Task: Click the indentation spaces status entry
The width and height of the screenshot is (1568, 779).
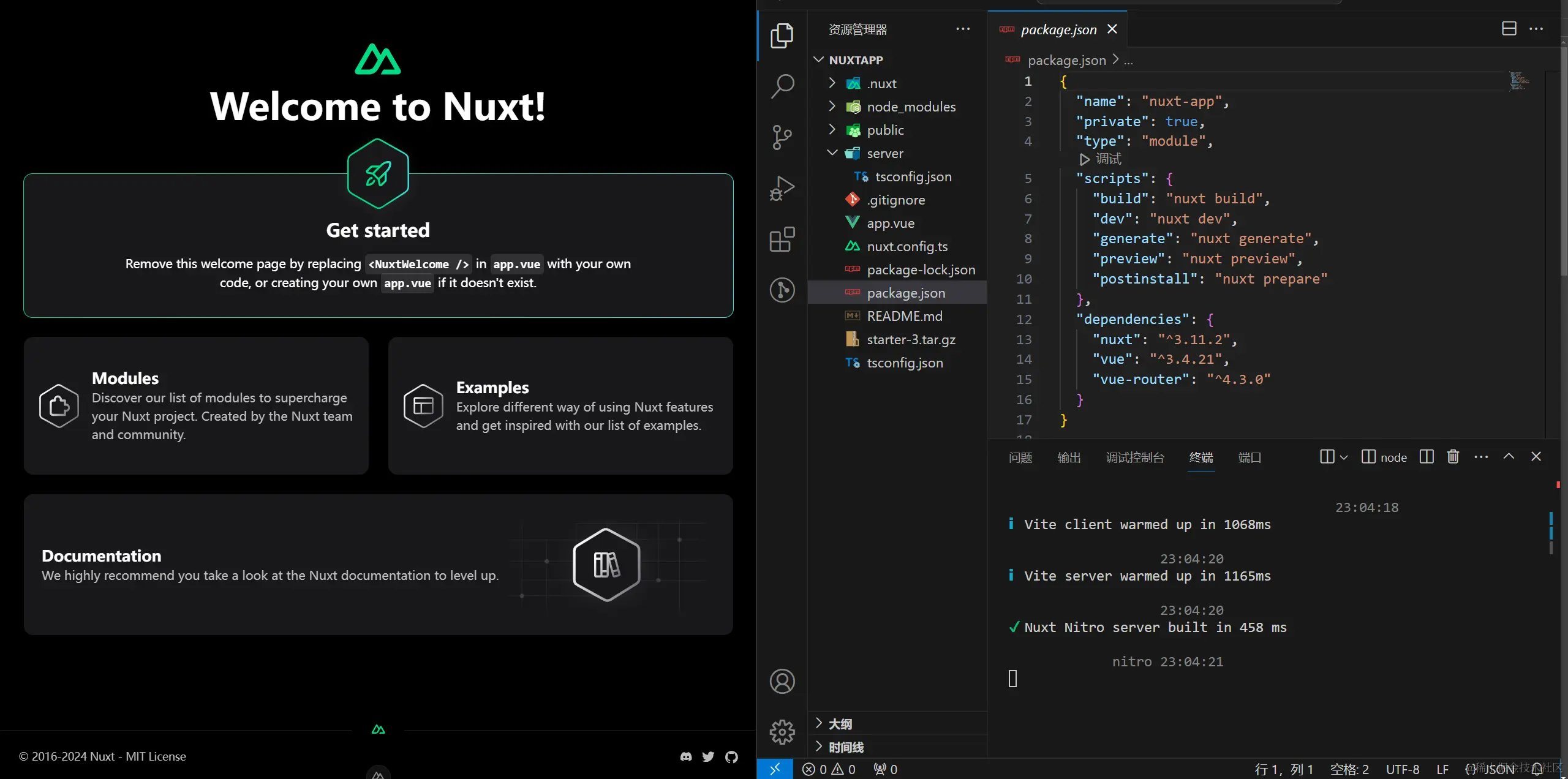Action: [1349, 769]
